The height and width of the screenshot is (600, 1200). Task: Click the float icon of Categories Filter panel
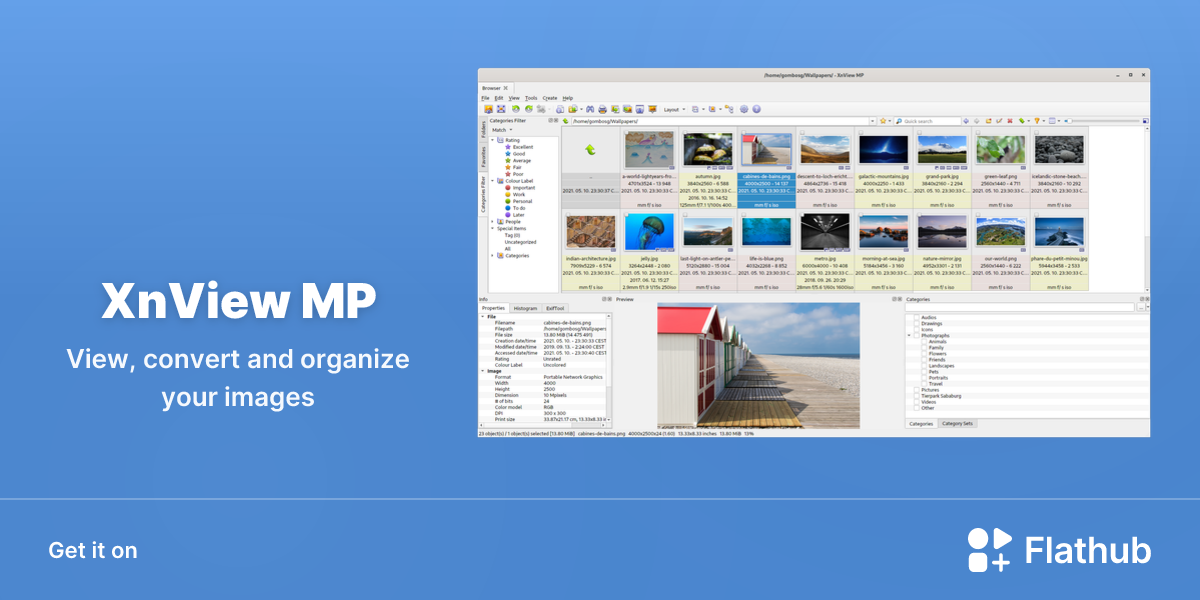550,120
